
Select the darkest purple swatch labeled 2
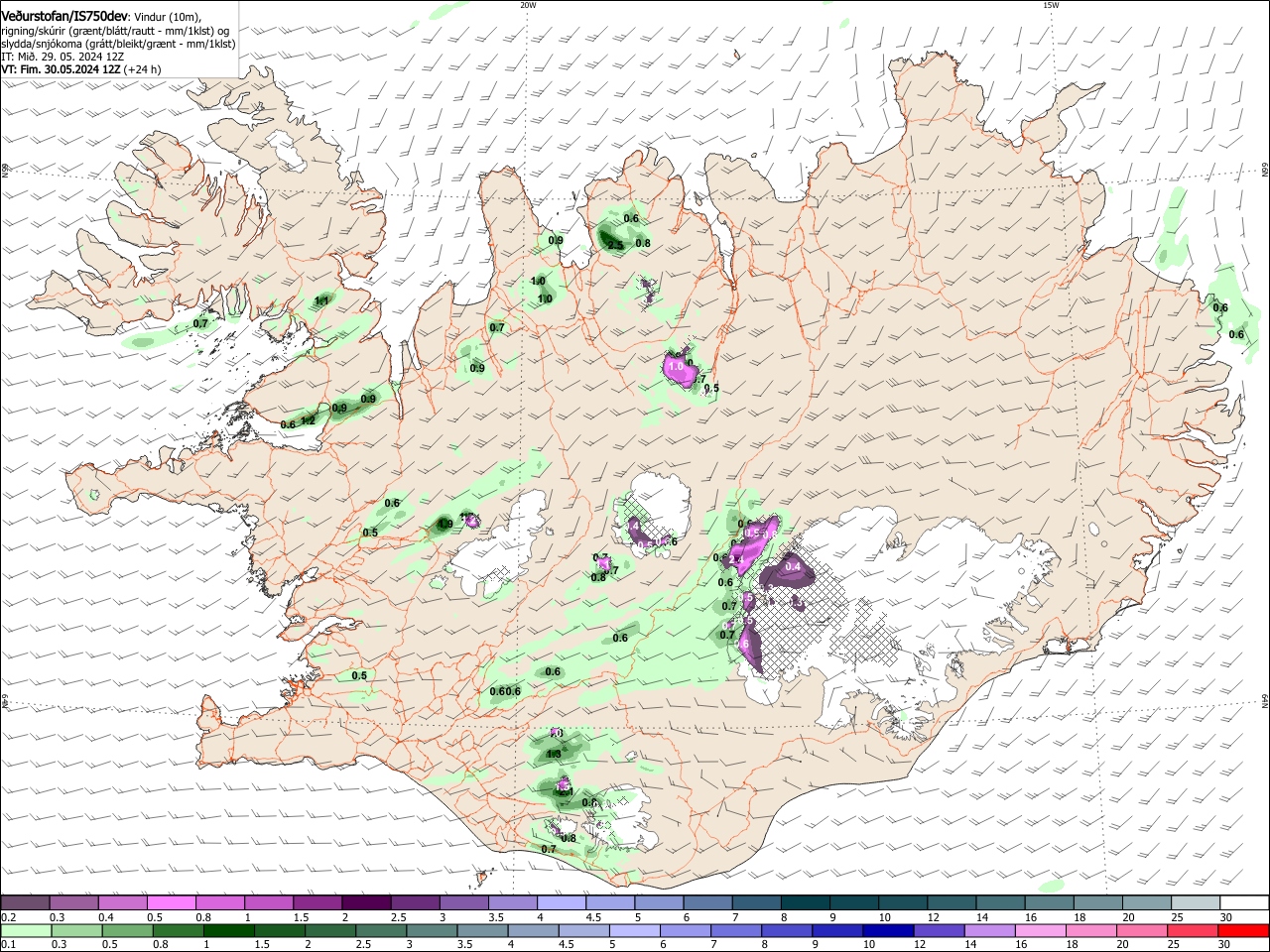tap(366, 902)
